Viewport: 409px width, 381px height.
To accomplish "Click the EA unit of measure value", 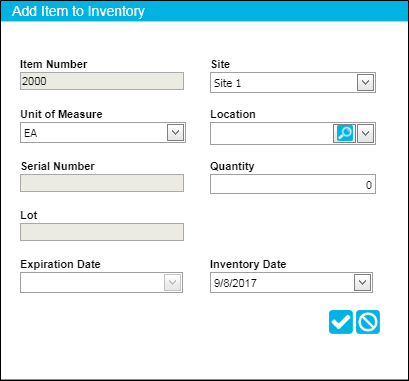I will (30, 133).
